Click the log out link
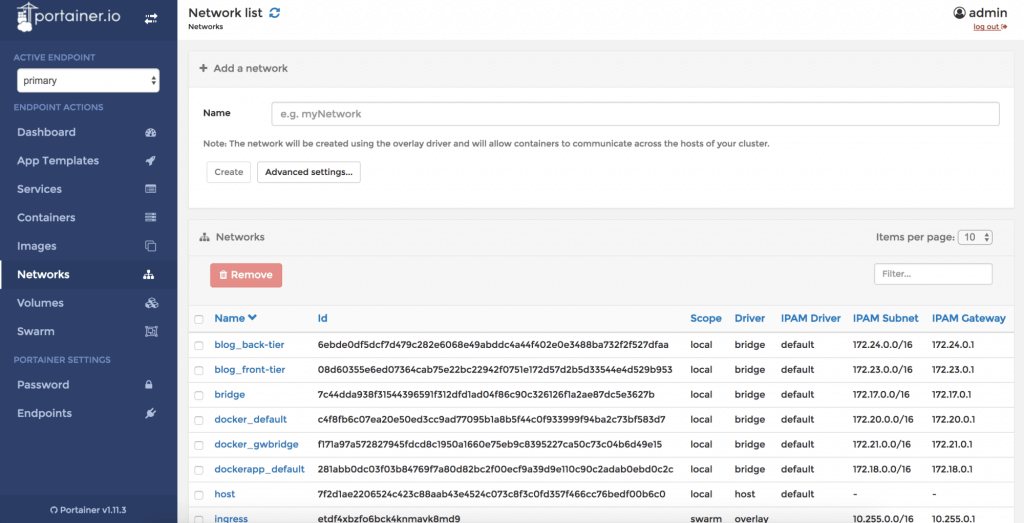 990,27
